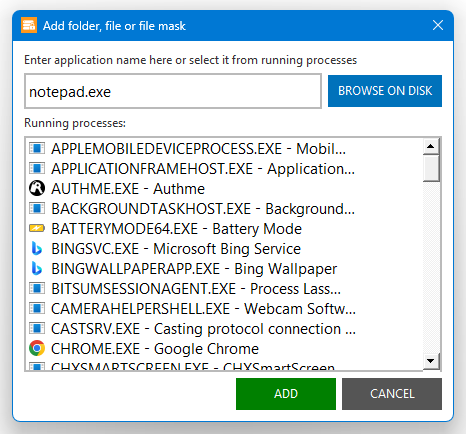Click the process list scroll up arrow
Image resolution: width=466 pixels, height=434 pixels.
tap(431, 146)
